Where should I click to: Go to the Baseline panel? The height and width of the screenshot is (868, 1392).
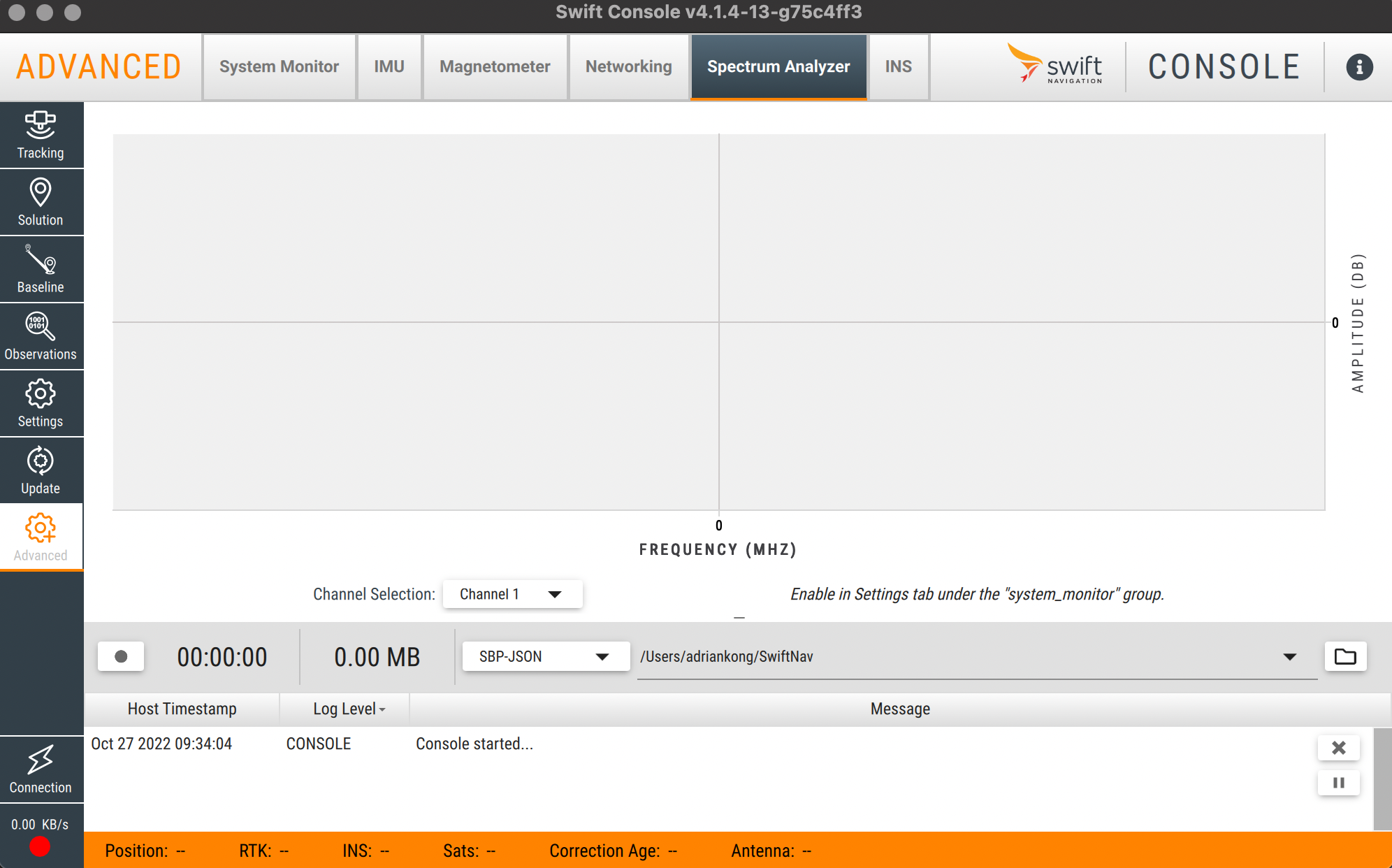pyautogui.click(x=41, y=269)
